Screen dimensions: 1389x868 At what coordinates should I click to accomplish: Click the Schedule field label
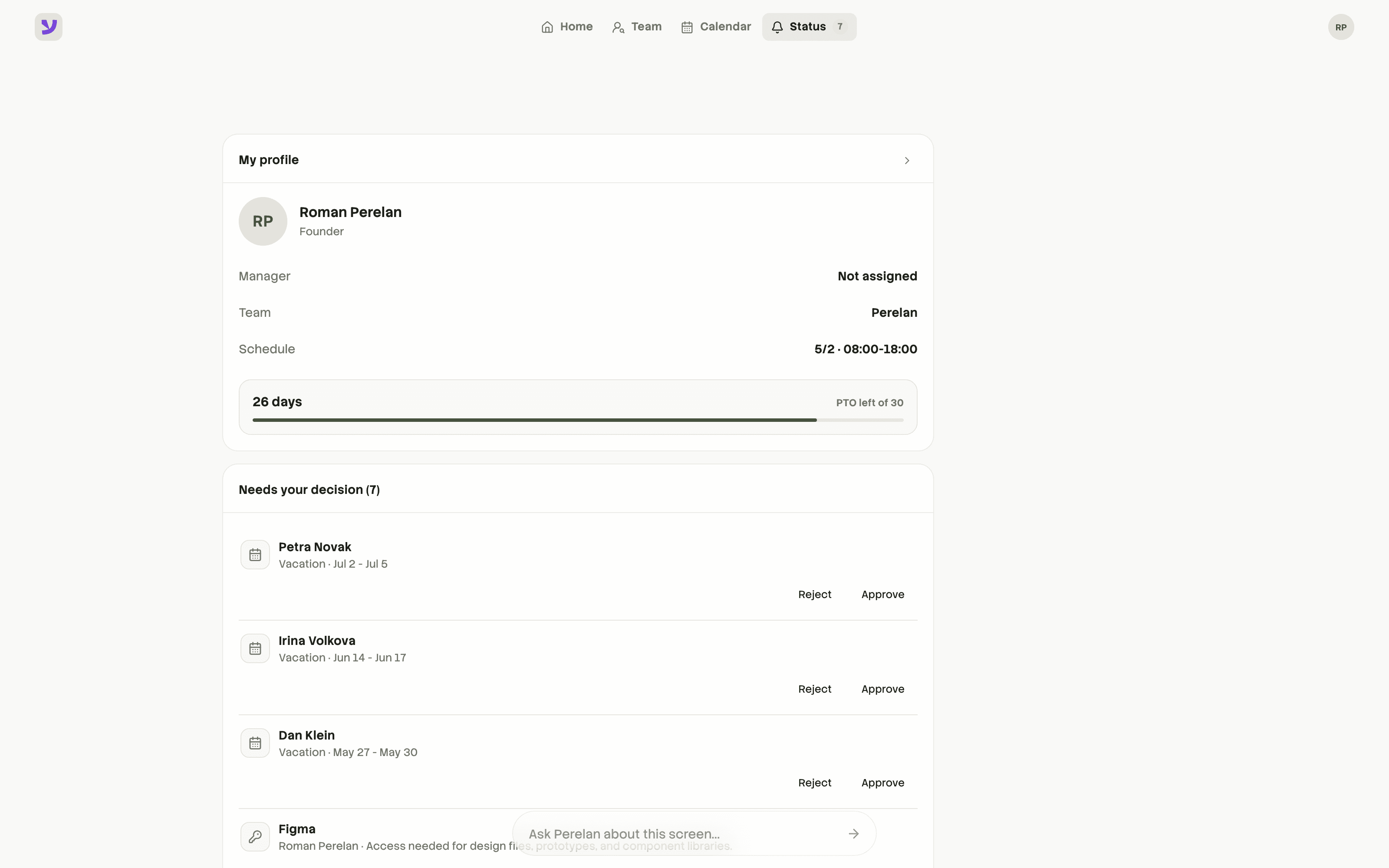click(267, 349)
